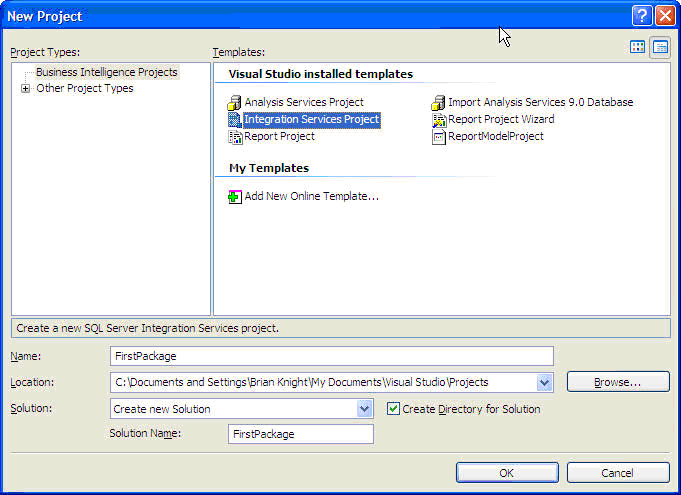Select Business Intelligence Projects in tree
Viewport: 681px width, 495px height.
(106, 72)
